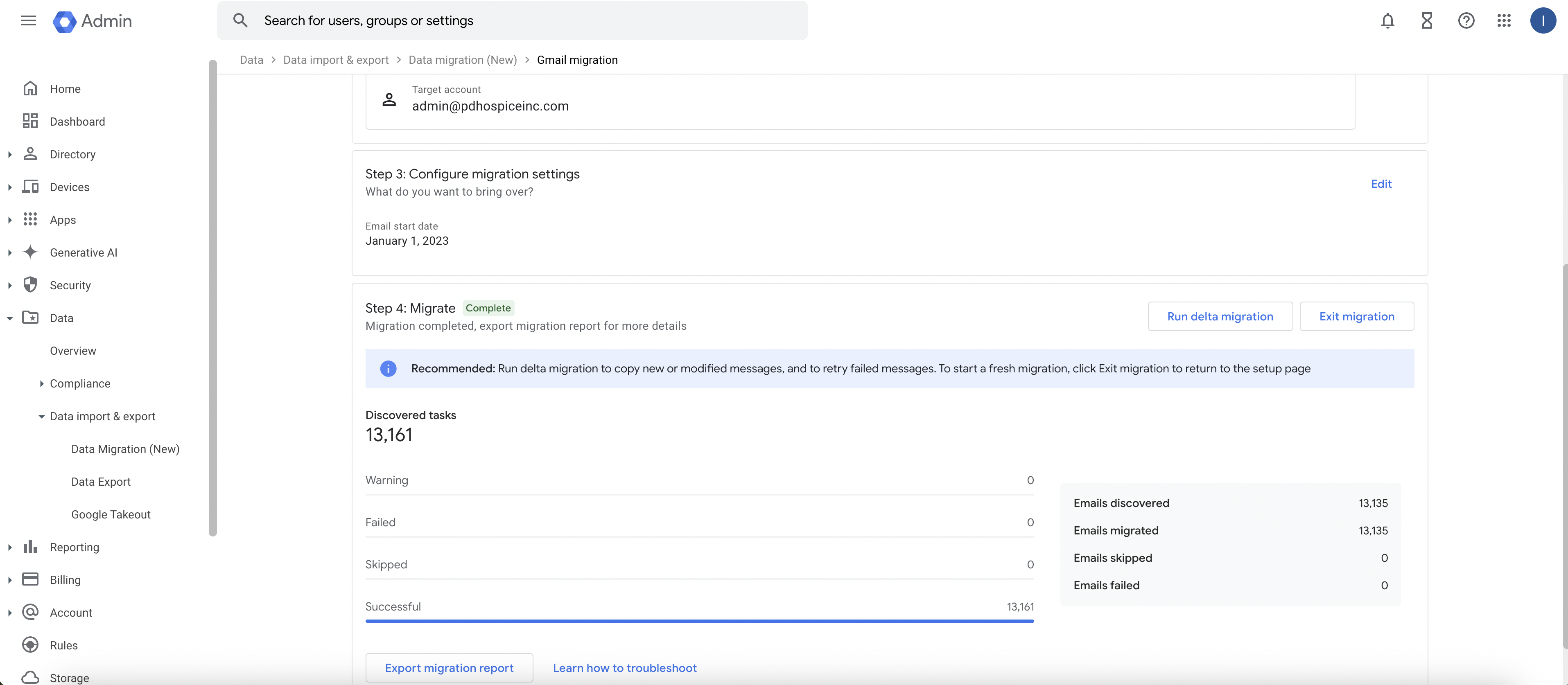Click the Reporting bar chart icon

(x=30, y=547)
